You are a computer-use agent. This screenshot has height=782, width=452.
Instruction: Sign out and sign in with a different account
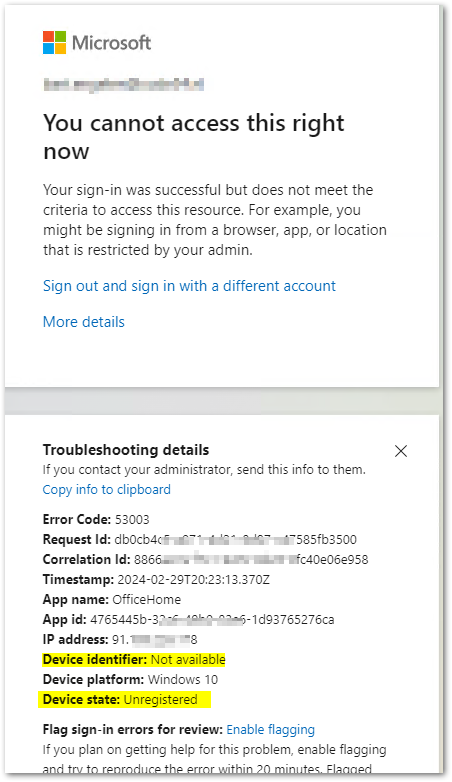[189, 286]
